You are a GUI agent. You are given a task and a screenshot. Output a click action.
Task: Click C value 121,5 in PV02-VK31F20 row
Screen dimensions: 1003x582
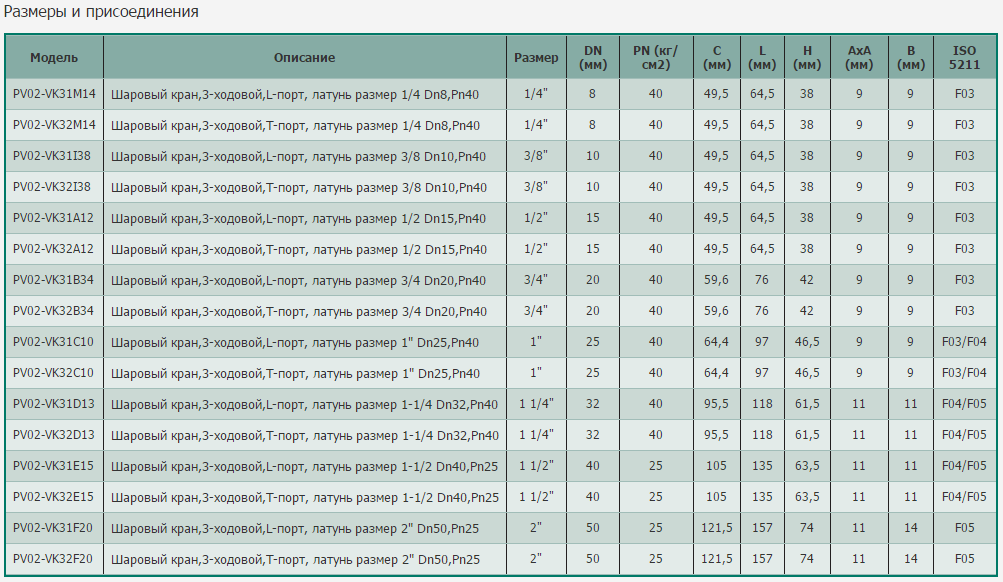click(x=716, y=528)
